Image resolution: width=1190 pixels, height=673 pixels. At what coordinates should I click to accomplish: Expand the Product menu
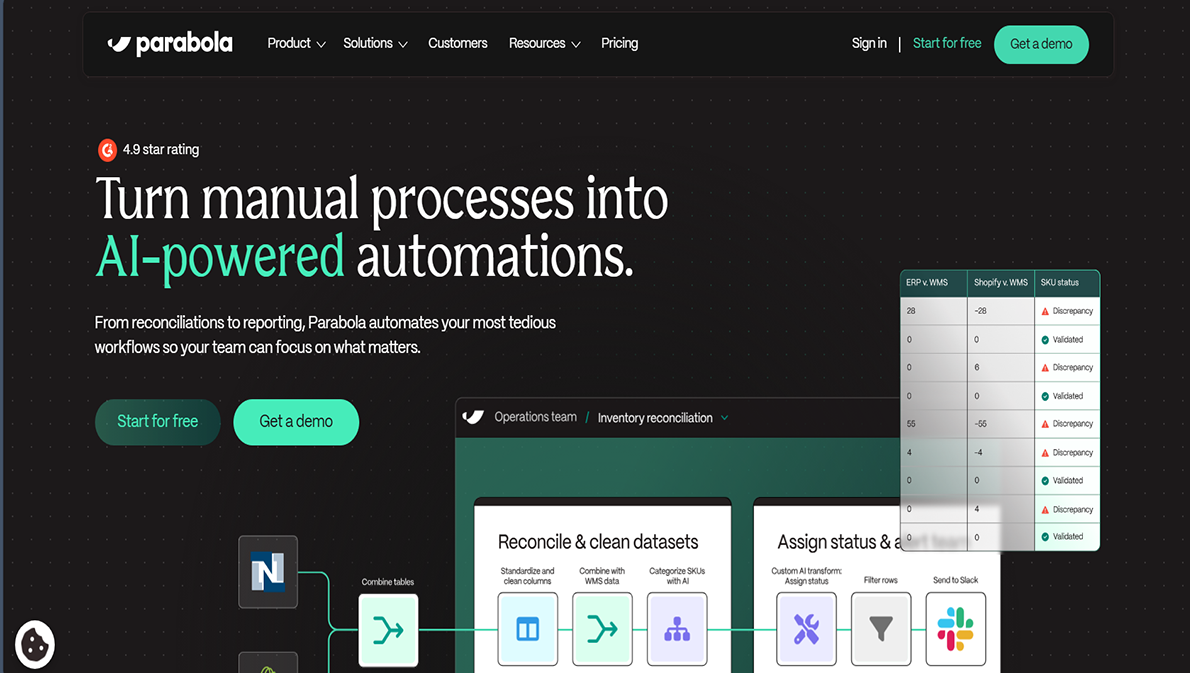pos(296,43)
